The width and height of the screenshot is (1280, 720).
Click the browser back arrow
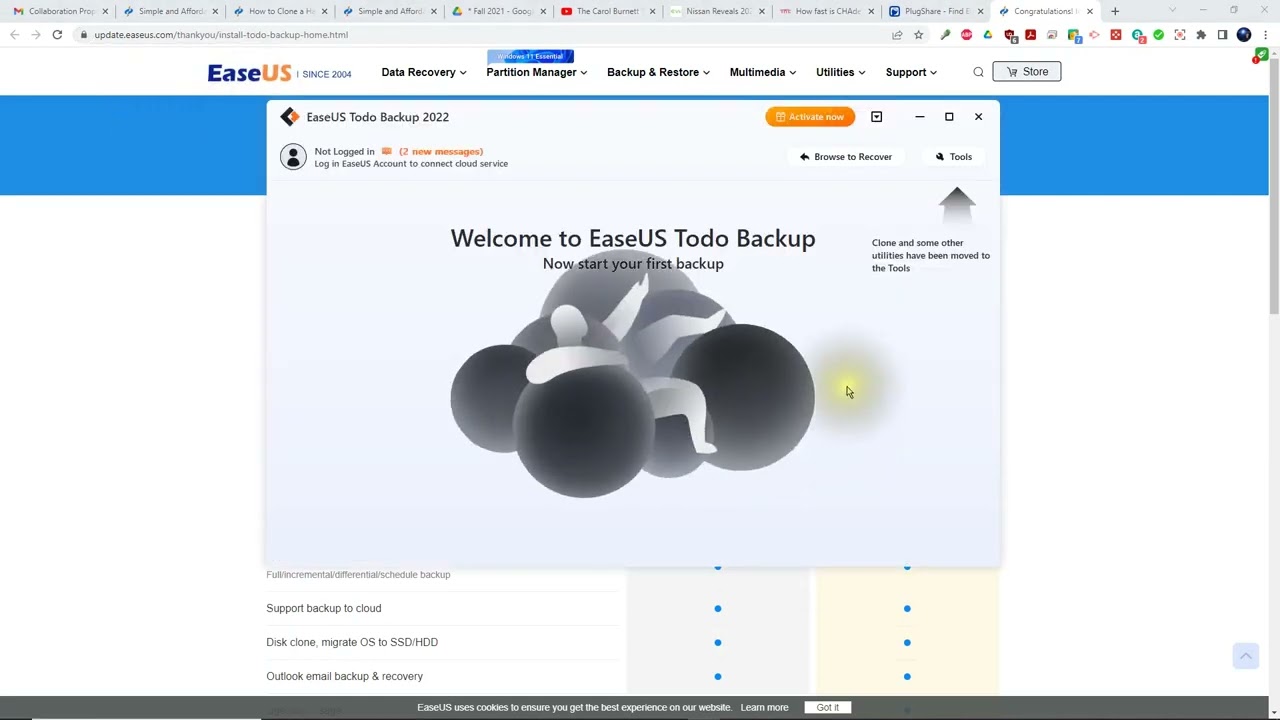pos(14,35)
